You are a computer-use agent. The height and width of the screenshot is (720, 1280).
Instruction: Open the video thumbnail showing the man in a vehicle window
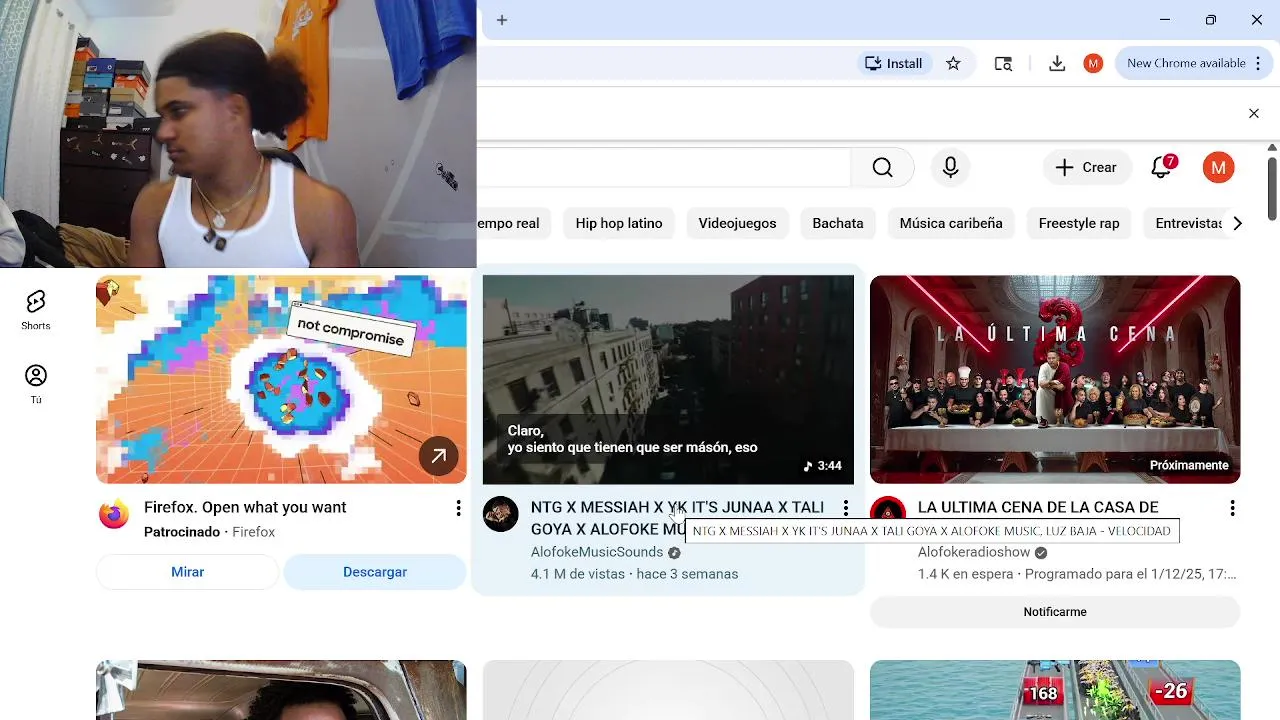click(281, 690)
